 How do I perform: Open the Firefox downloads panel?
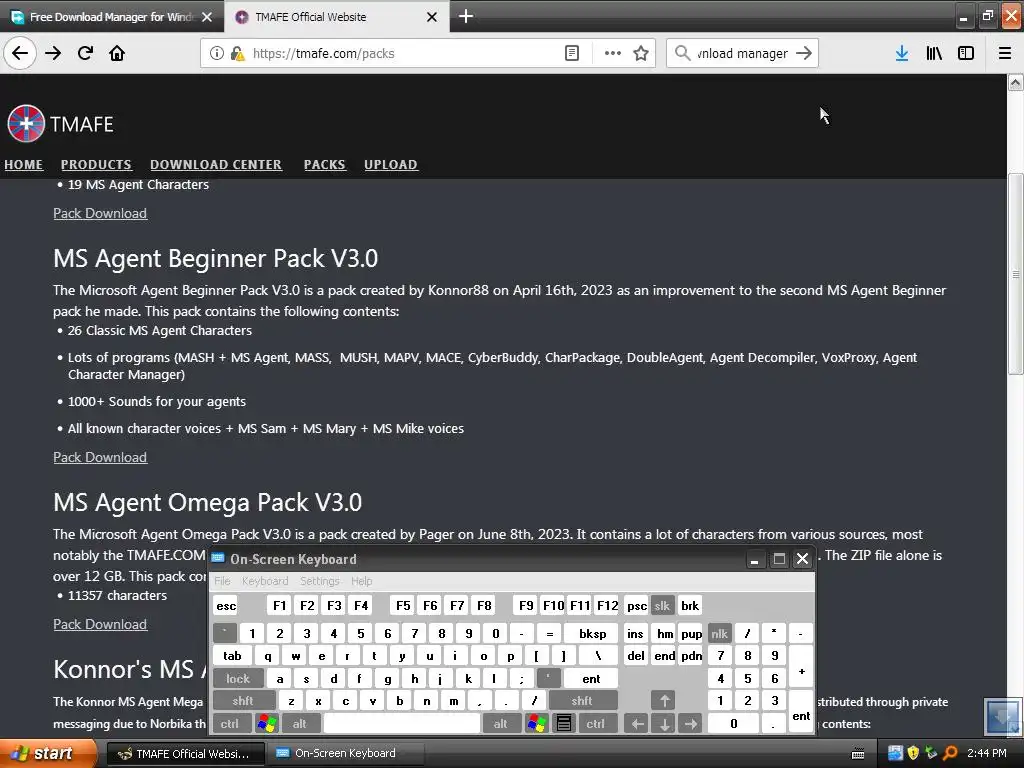(902, 53)
